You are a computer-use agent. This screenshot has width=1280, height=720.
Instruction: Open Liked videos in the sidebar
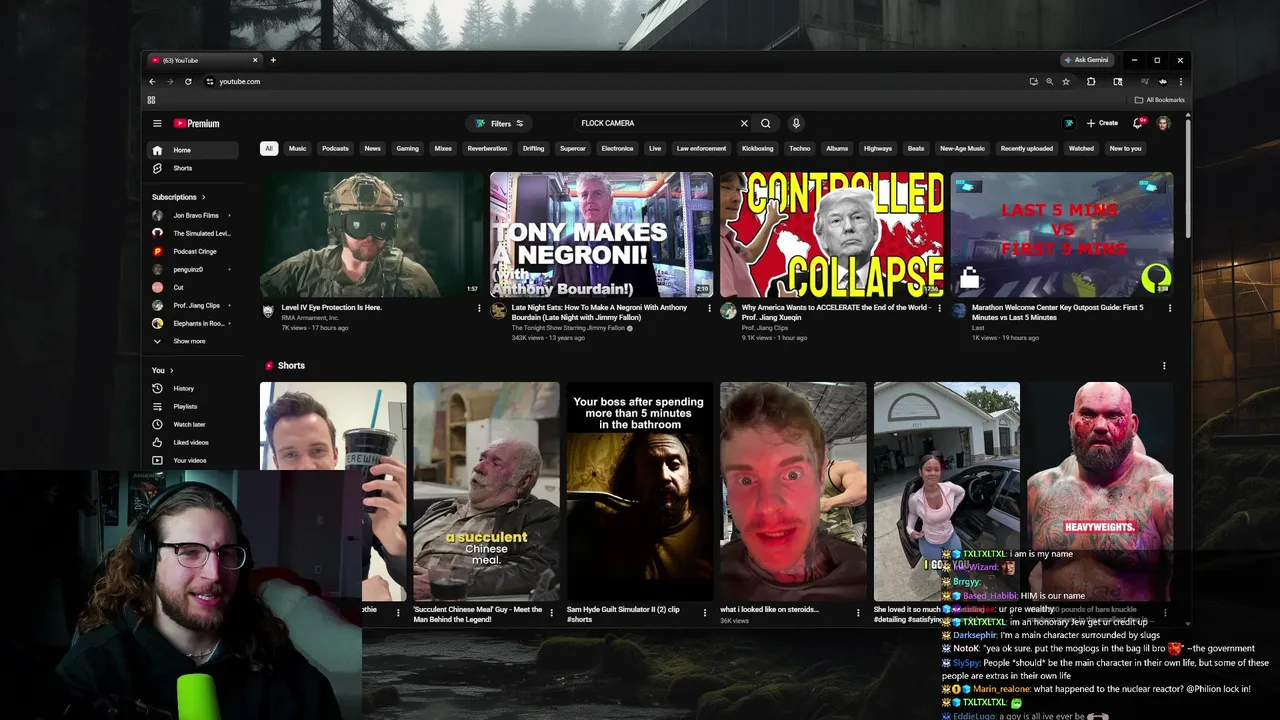[194, 442]
